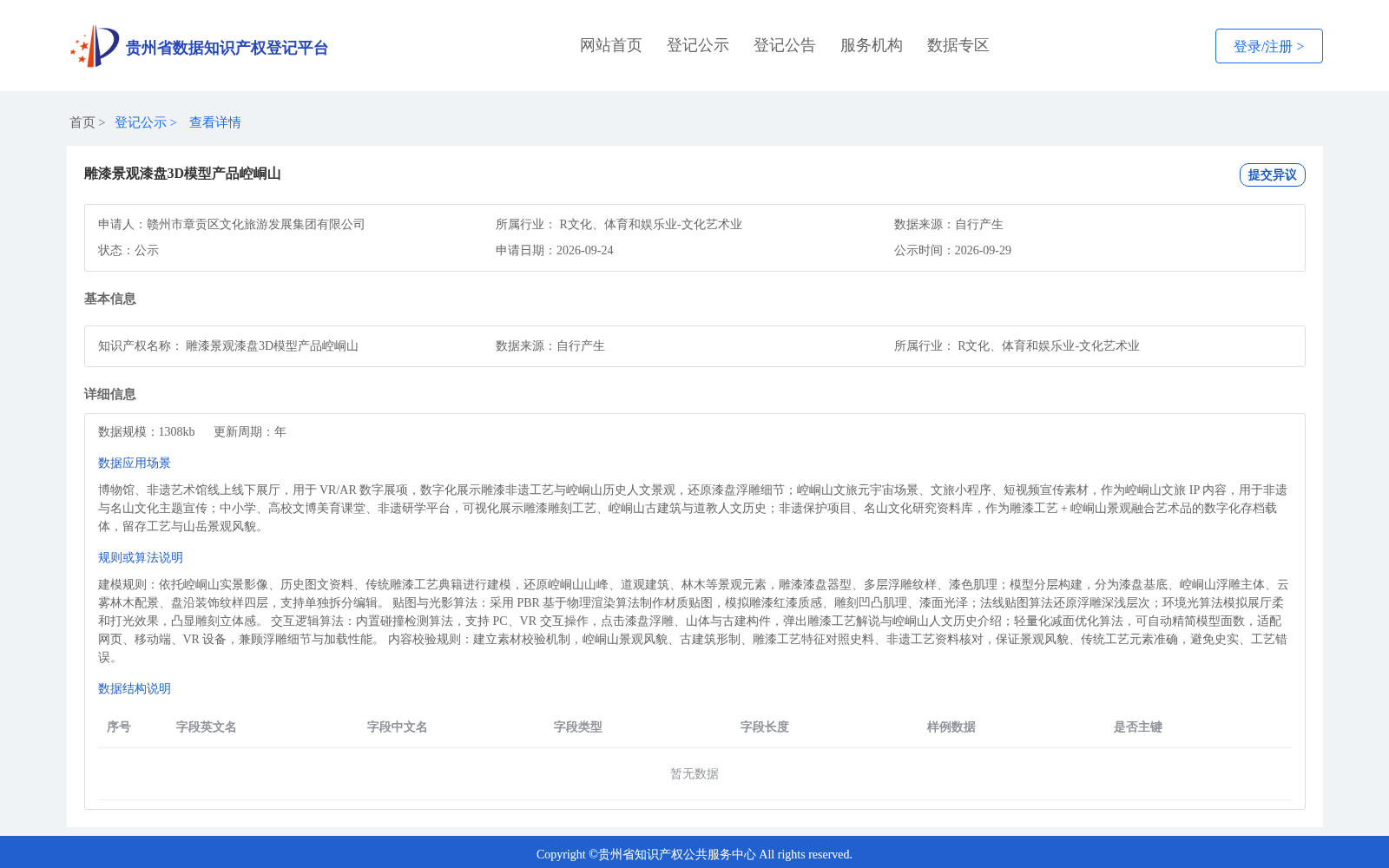Click the 基本信息 section heading
This screenshot has width=1389, height=868.
click(x=110, y=299)
